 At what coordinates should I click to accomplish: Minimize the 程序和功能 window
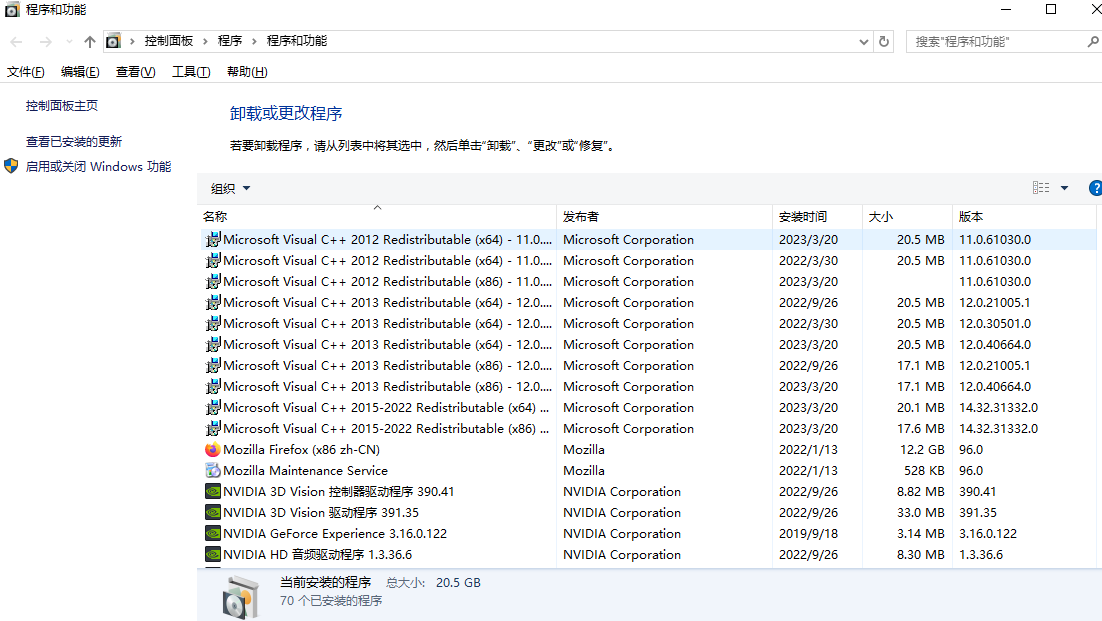[x=1006, y=10]
